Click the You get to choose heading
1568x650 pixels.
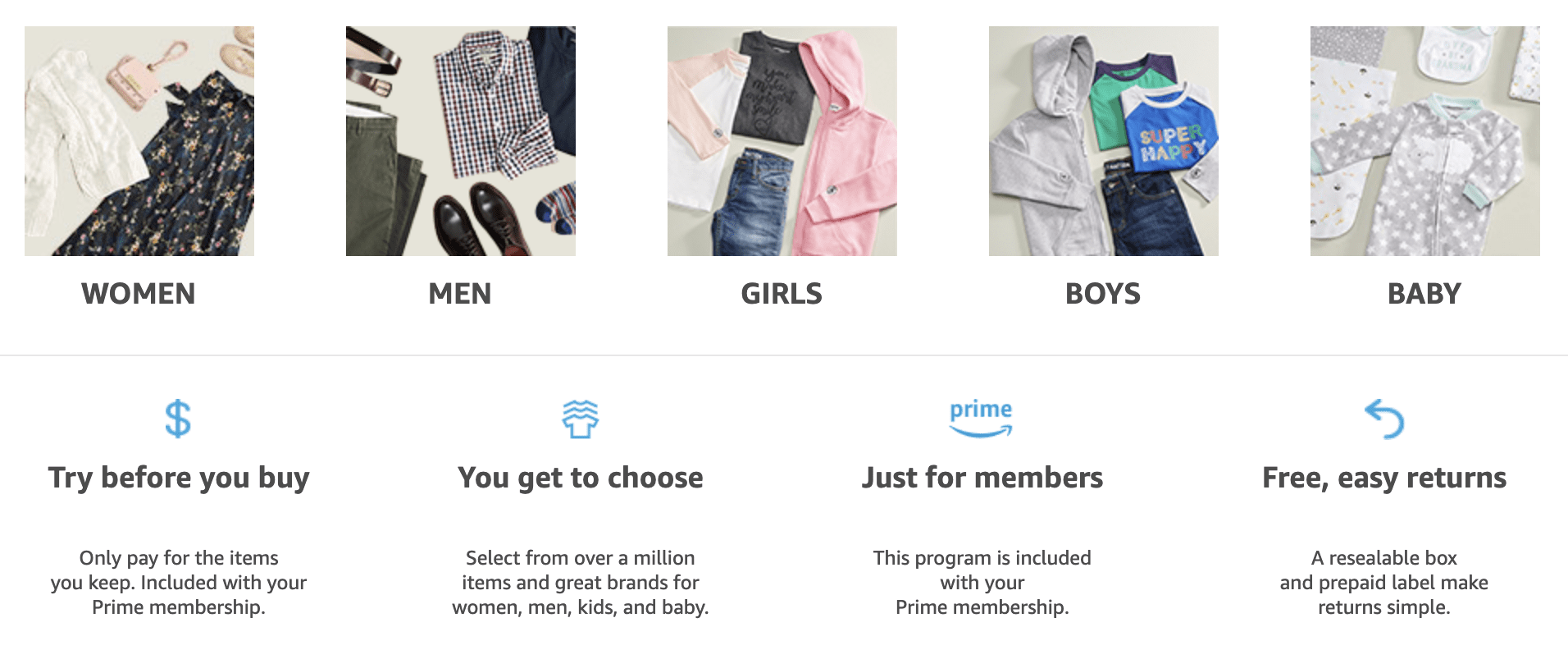coord(581,477)
